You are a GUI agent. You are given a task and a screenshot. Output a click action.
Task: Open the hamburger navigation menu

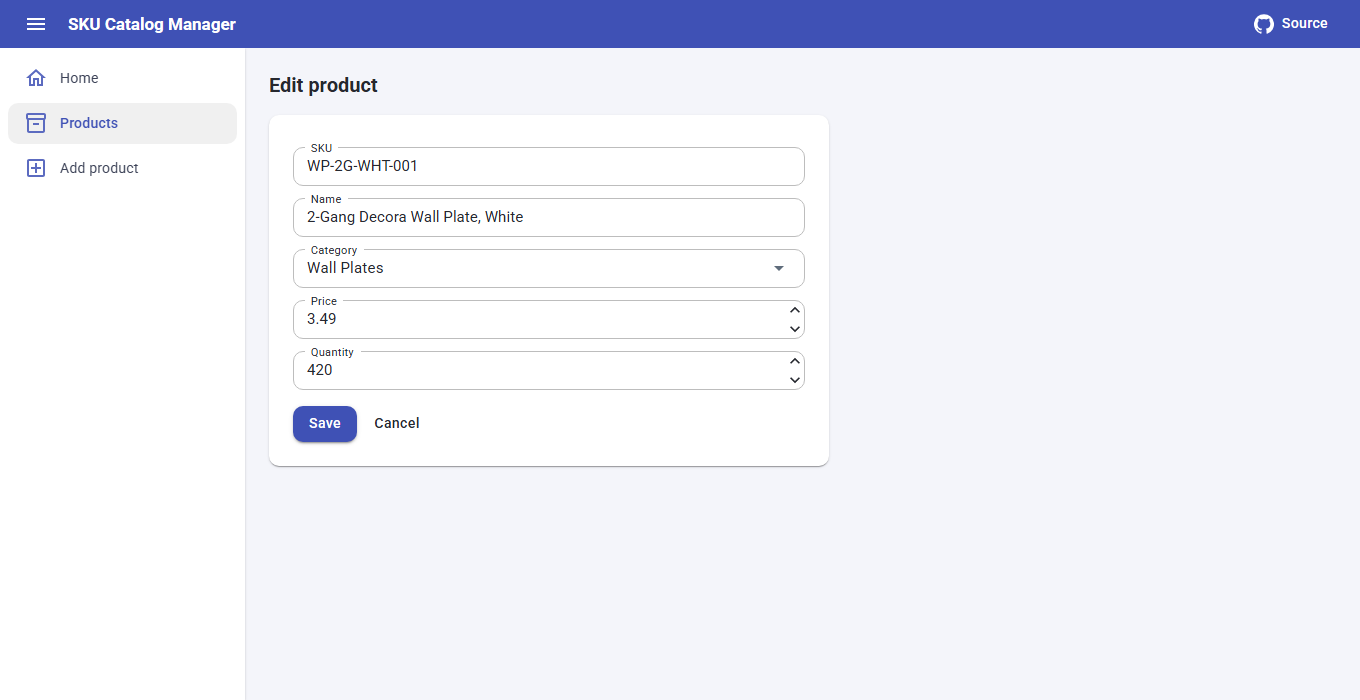click(36, 24)
